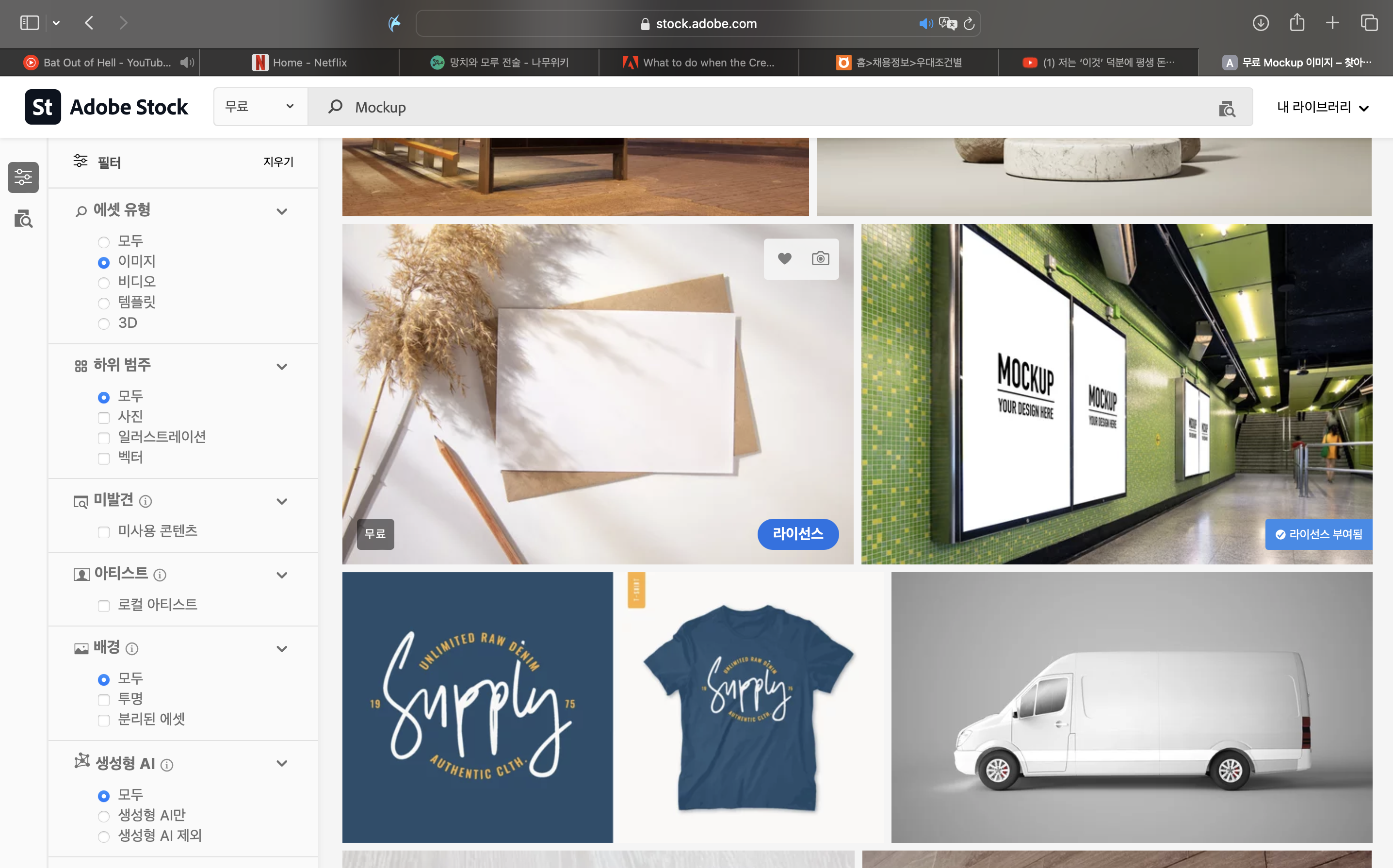
Task: Open Safari tab overview icon
Action: pos(1369,23)
